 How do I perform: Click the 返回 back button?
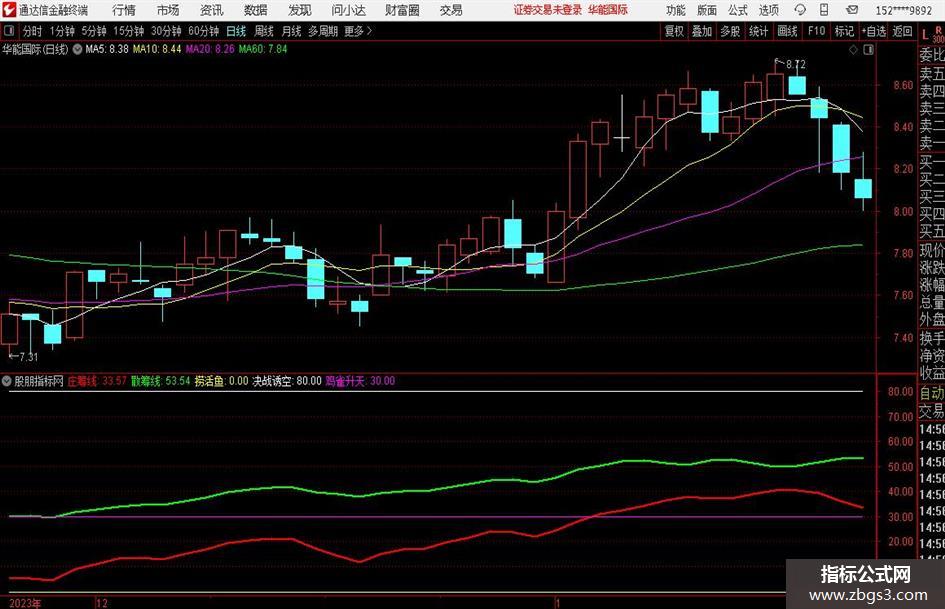point(902,31)
